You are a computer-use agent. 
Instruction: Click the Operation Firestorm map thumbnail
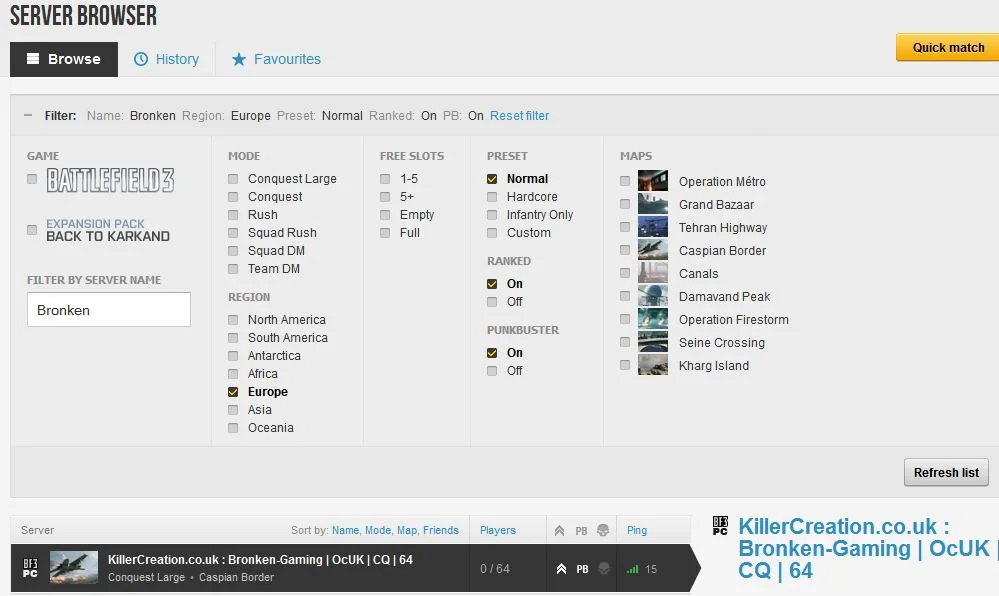pyautogui.click(x=653, y=319)
